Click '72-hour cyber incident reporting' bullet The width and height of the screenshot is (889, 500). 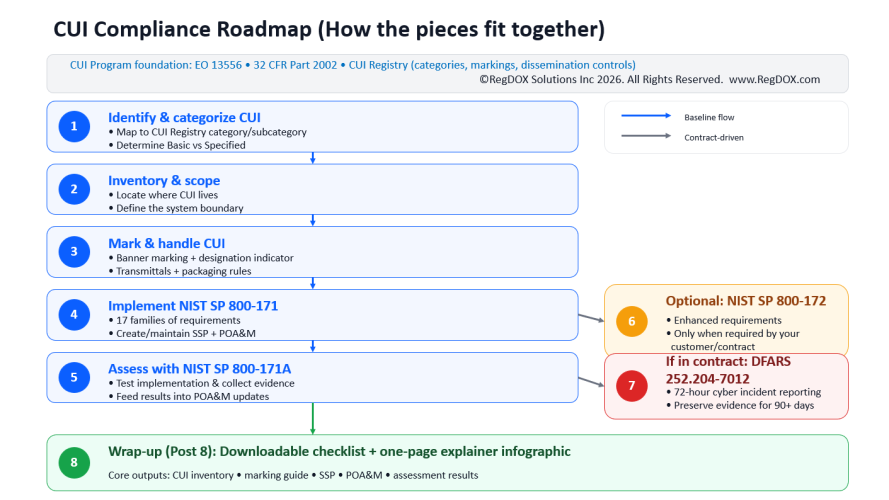(744, 392)
